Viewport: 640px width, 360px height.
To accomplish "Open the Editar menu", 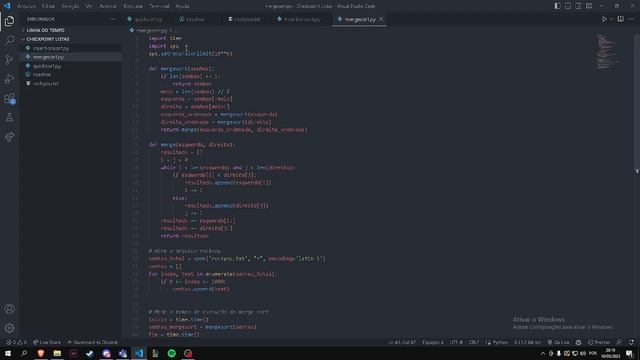I will [48, 6].
